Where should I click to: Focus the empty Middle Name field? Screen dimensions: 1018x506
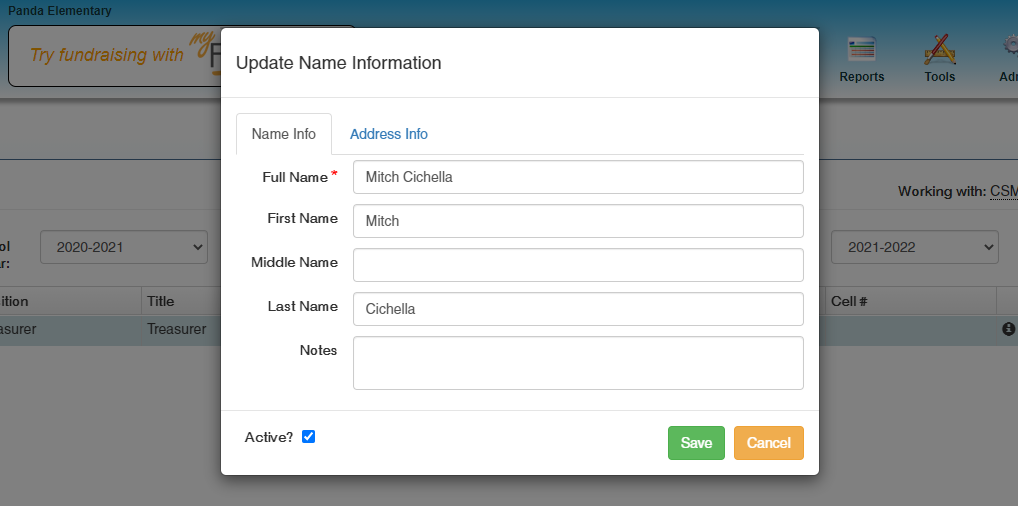(x=578, y=265)
